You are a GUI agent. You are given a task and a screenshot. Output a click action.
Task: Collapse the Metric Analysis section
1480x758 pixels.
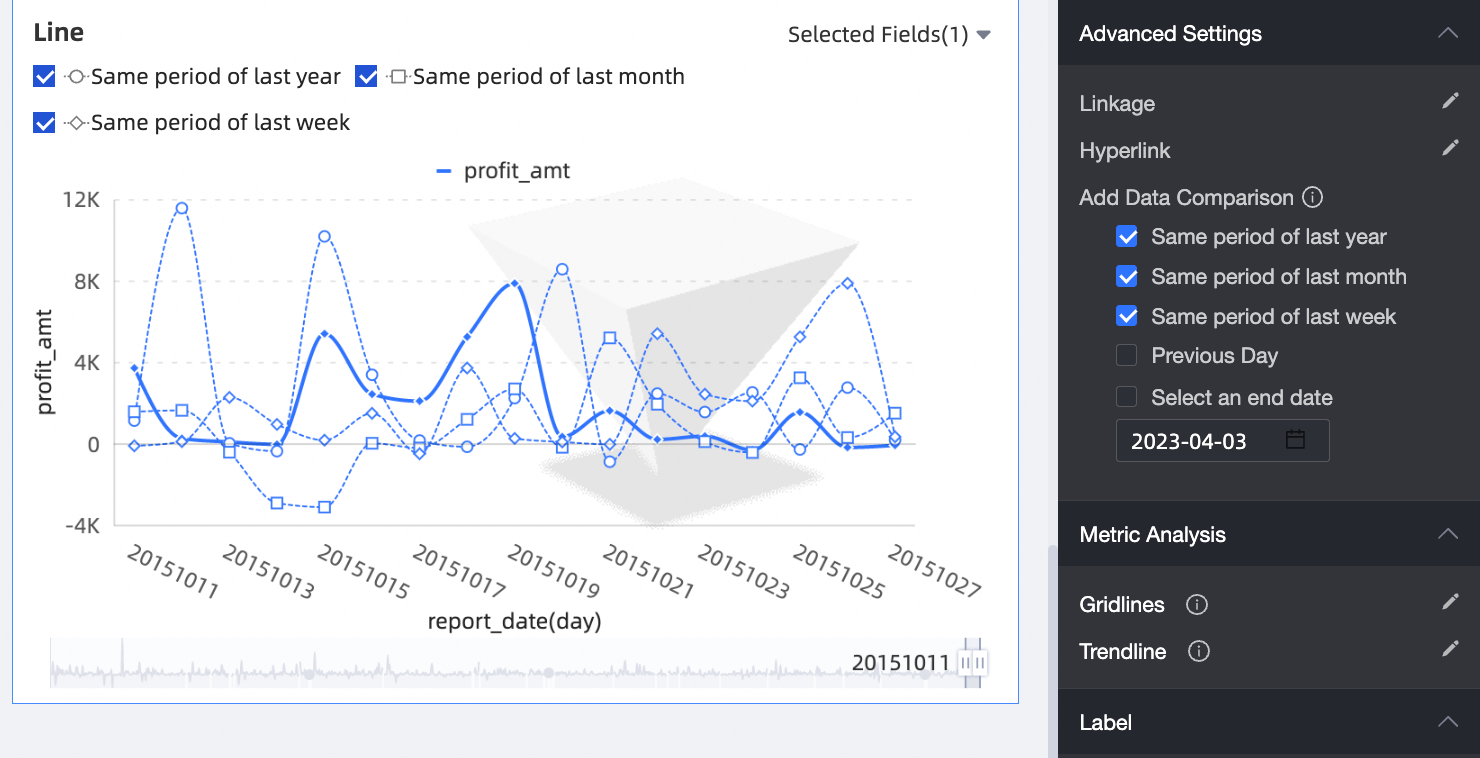pyautogui.click(x=1447, y=534)
